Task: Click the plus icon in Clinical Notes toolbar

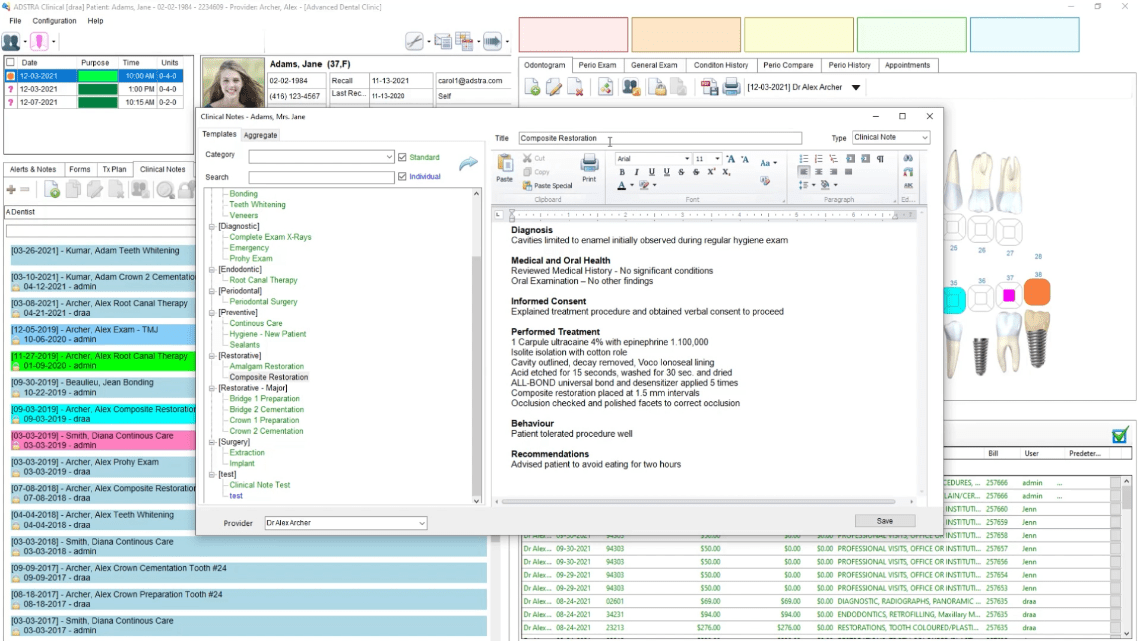Action: coord(11,190)
